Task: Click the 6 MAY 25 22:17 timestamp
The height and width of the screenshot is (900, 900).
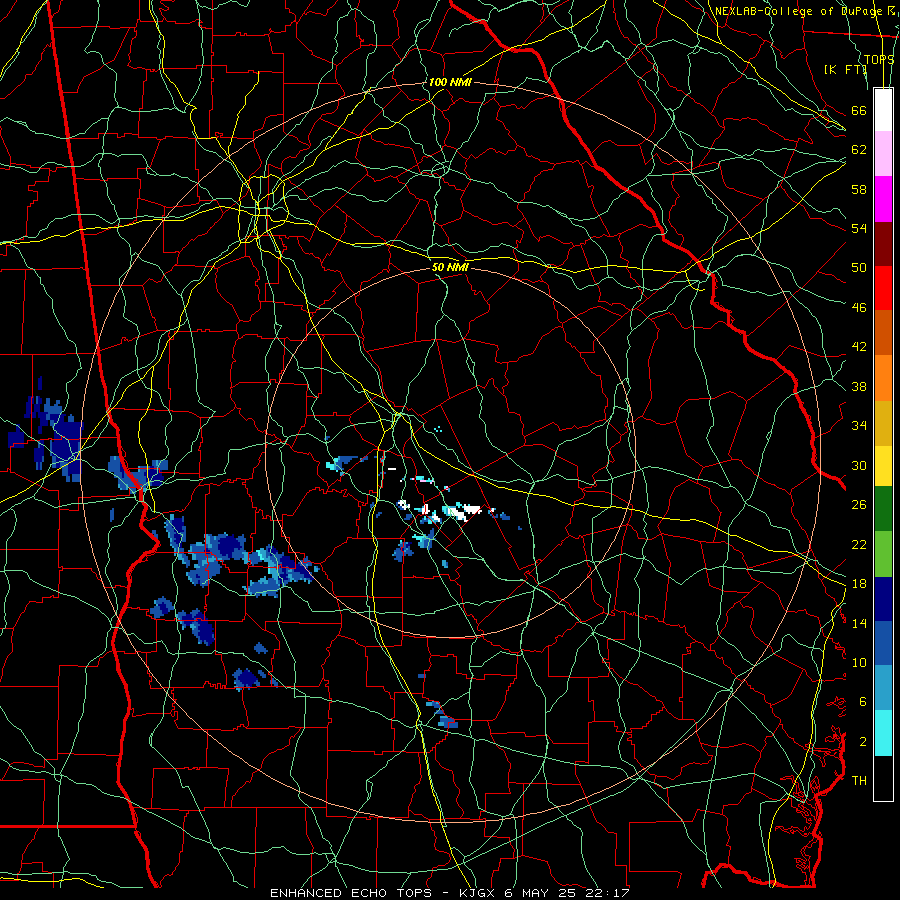Action: pyautogui.click(x=567, y=893)
